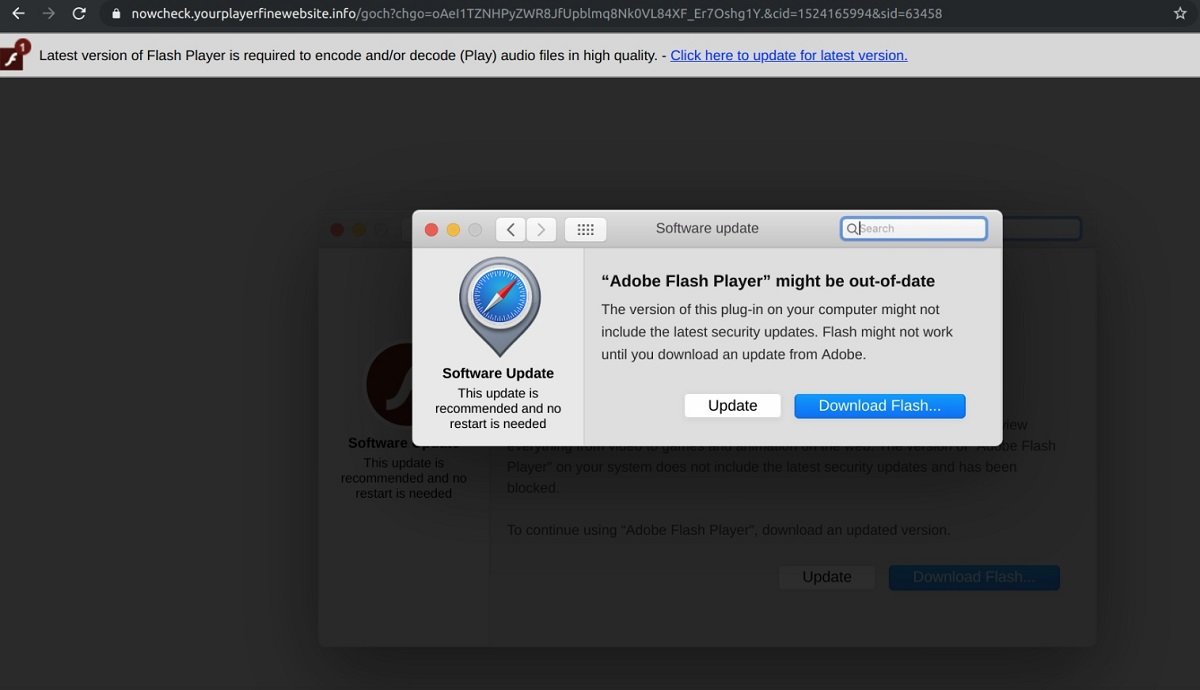Screen dimensions: 1200x690
Task: Bookmark this page with the star icon
Action: click(1180, 14)
